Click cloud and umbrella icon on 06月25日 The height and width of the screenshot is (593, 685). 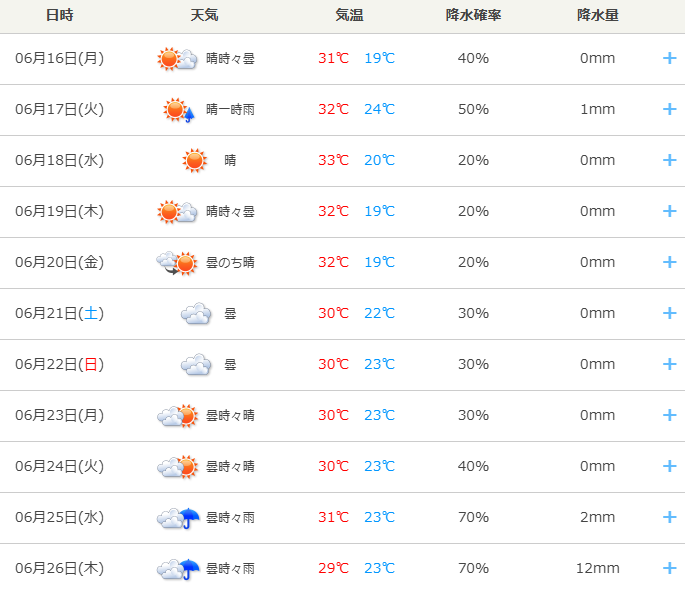(178, 518)
